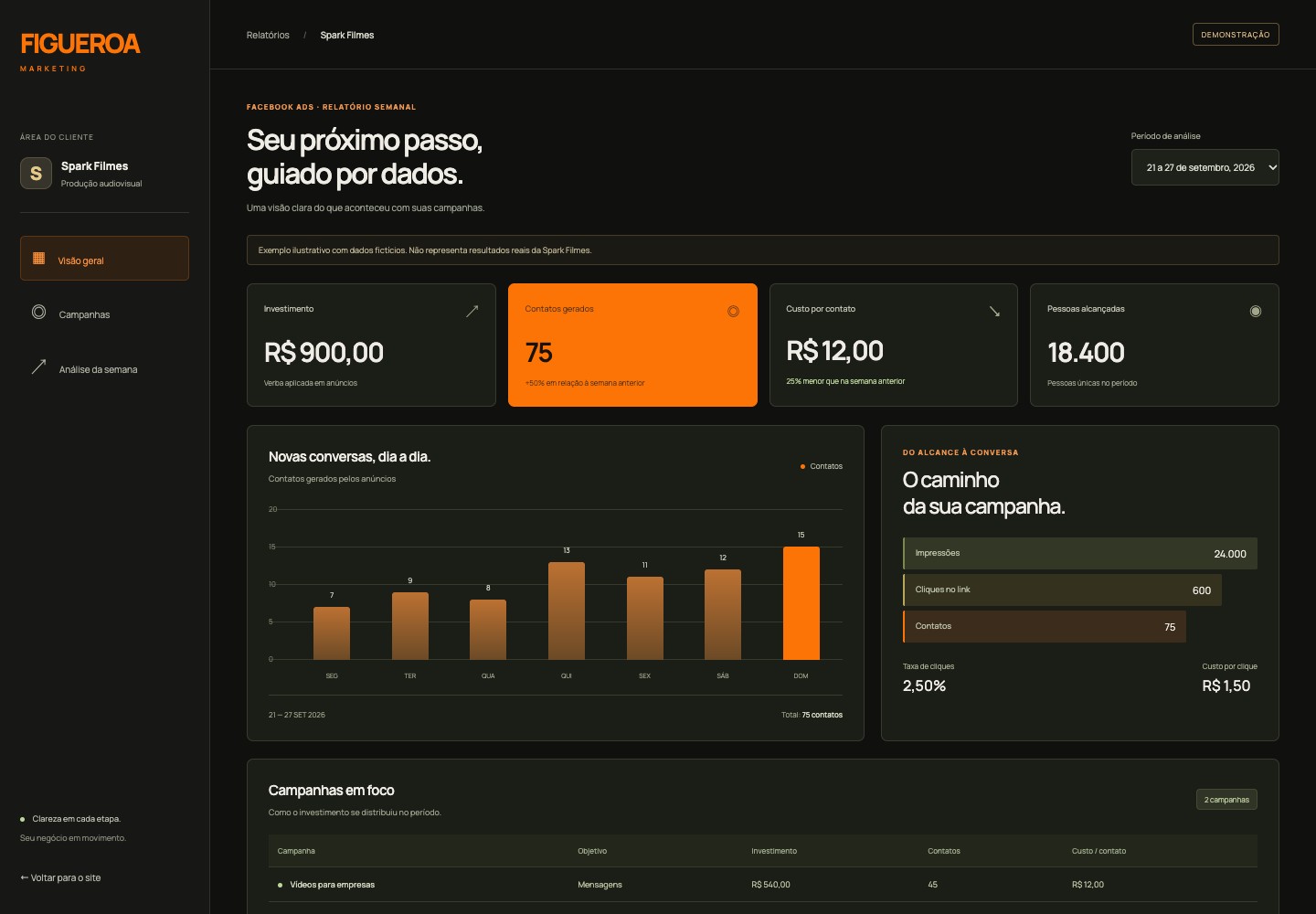Click the 'R$ 1,50' cost per click value

[x=1226, y=686]
